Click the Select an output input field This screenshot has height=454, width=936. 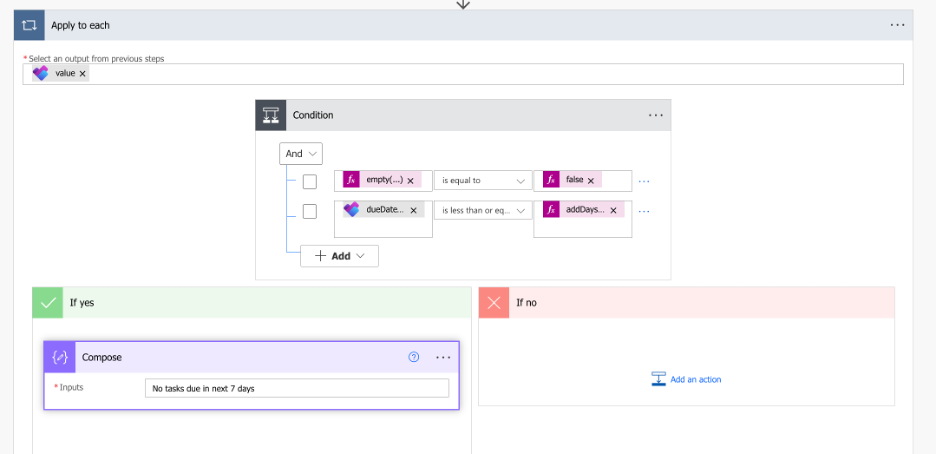463,74
